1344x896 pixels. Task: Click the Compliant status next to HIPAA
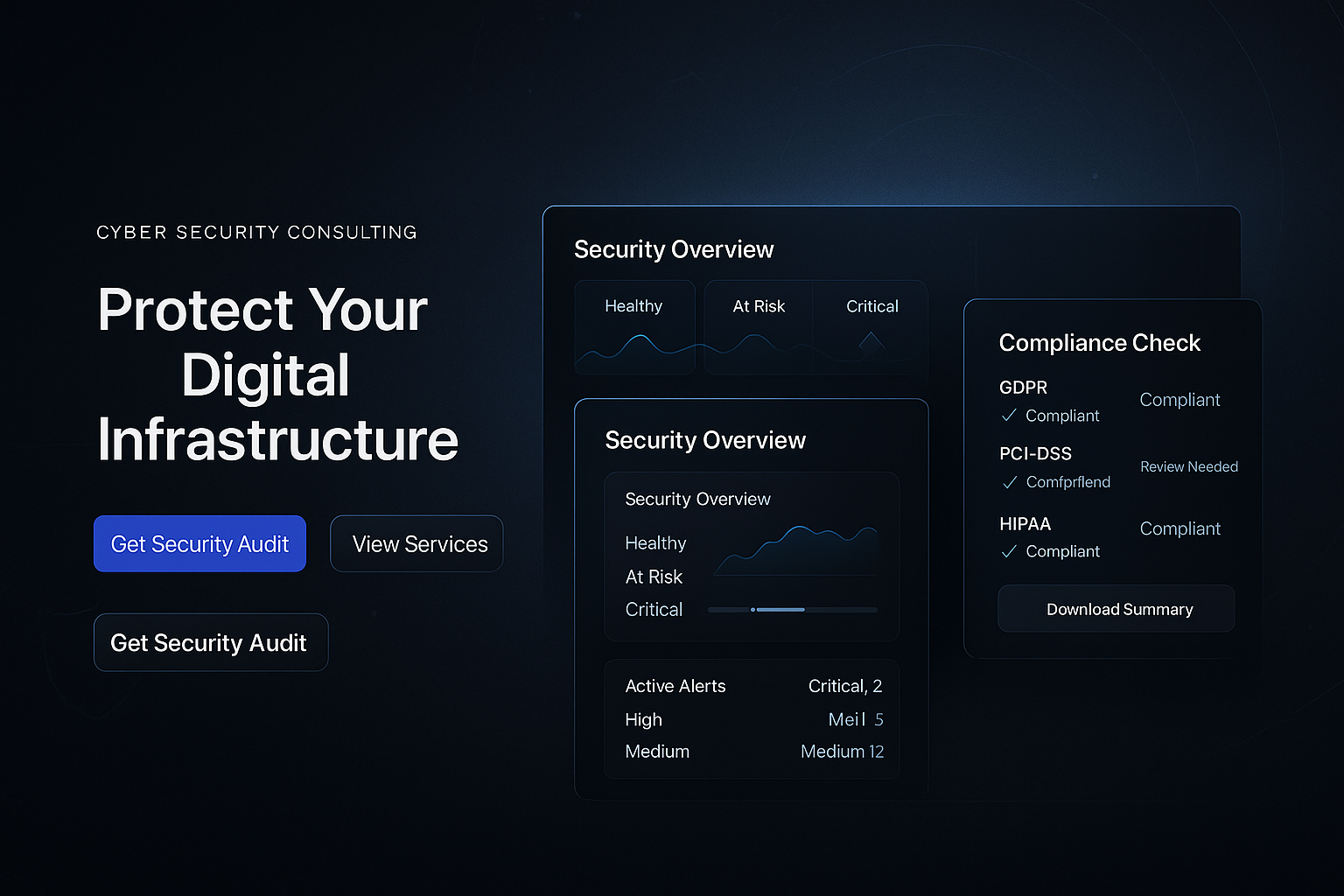click(x=1179, y=528)
